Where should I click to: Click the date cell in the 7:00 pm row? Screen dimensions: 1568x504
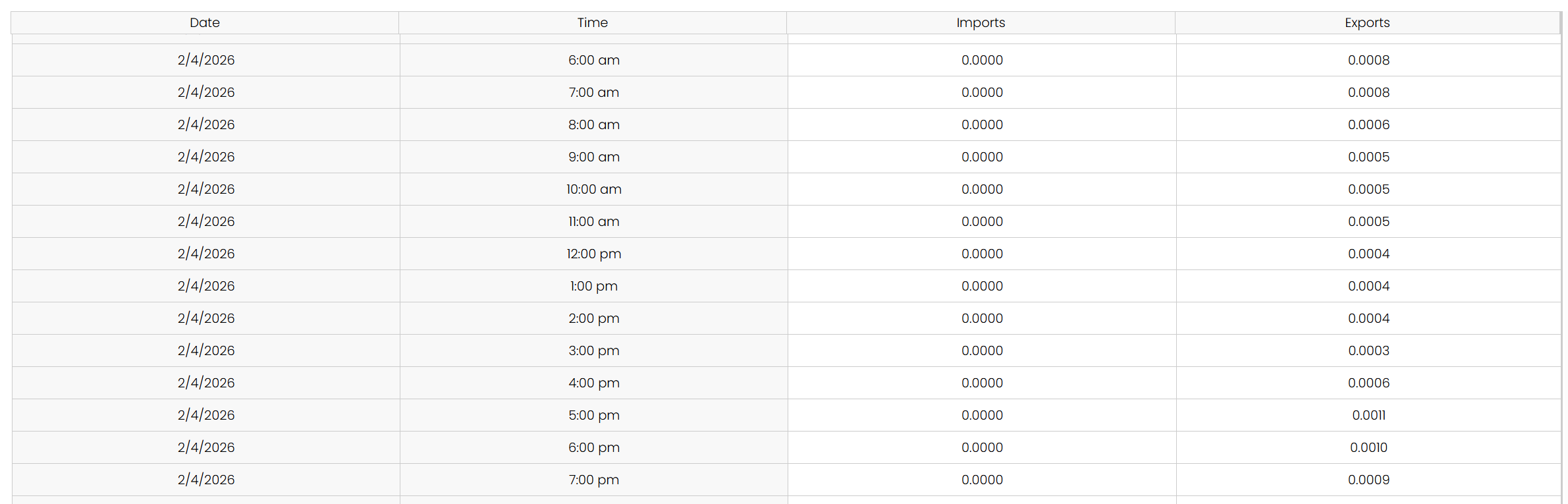tap(205, 480)
